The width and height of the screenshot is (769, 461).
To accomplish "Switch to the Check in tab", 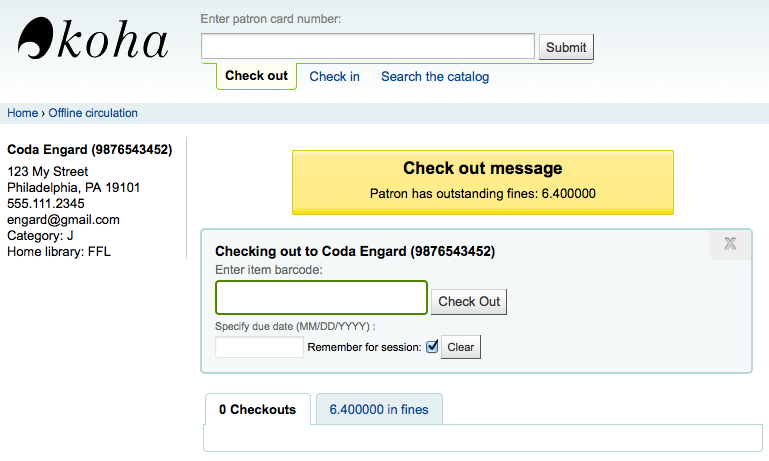I will click(334, 76).
